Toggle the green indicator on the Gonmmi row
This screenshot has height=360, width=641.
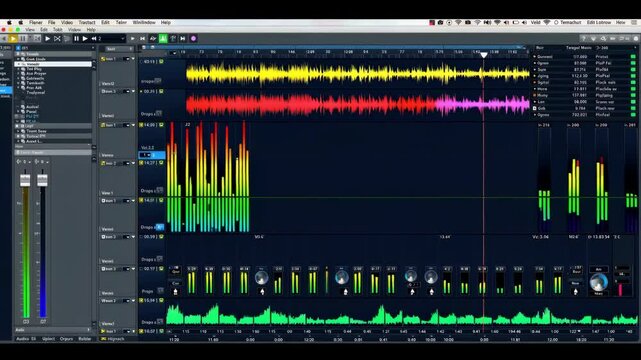tap(633, 57)
